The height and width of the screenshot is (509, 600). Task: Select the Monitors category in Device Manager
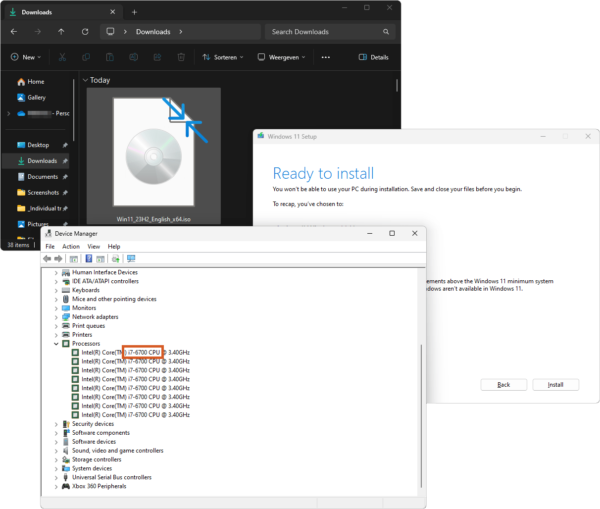tap(84, 308)
